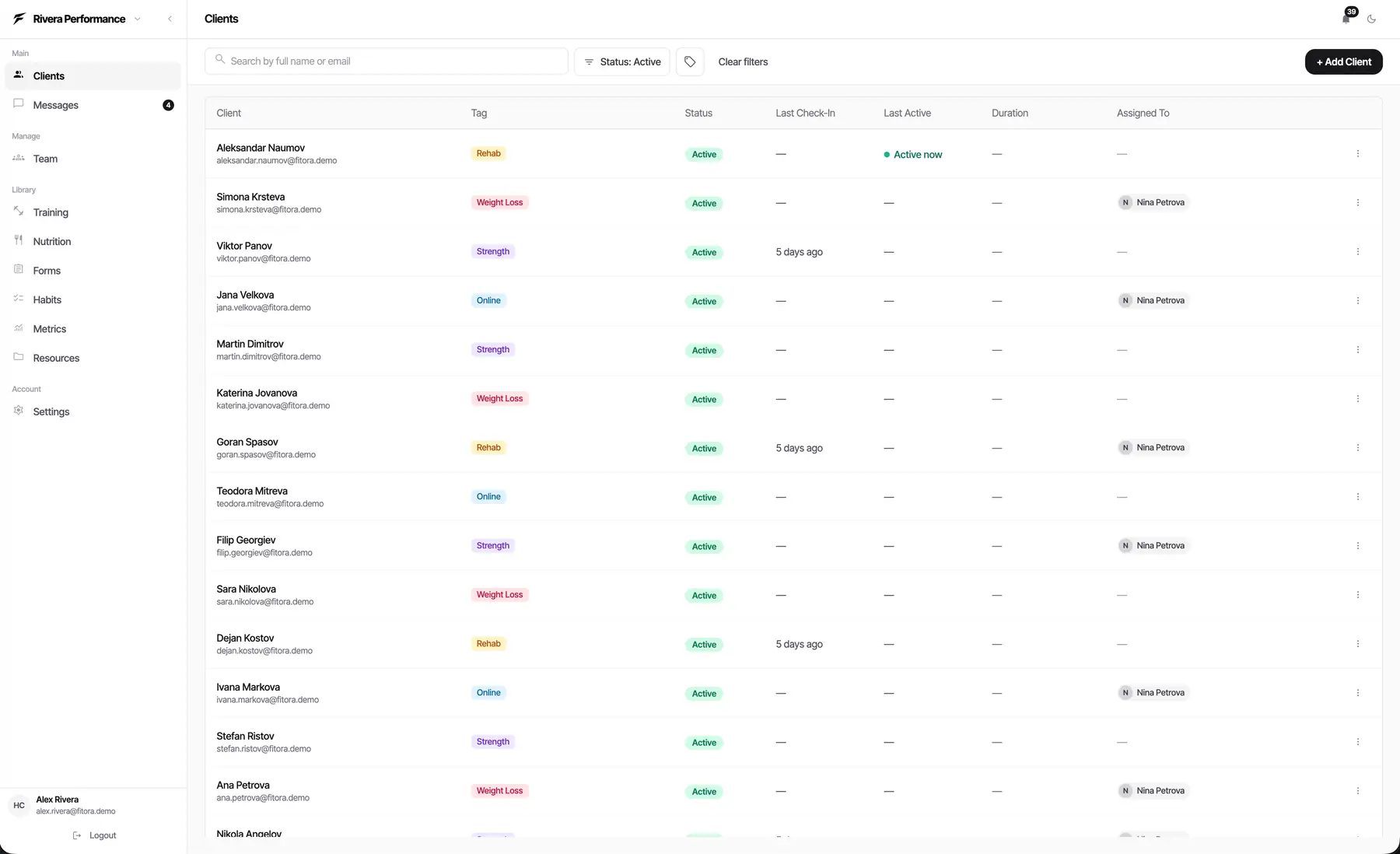Open row menu for Aleksandar Naumov
The height and width of the screenshot is (854, 1400).
point(1358,154)
